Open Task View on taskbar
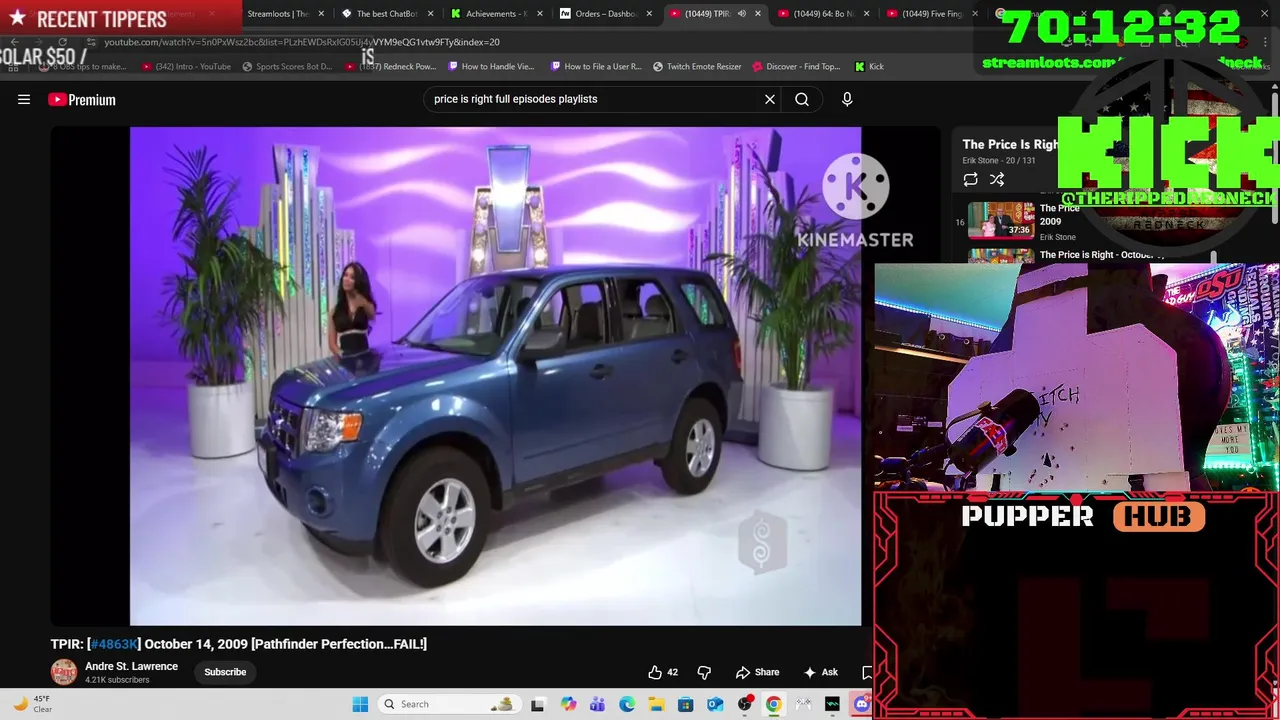Viewport: 1280px width, 720px height. point(537,704)
